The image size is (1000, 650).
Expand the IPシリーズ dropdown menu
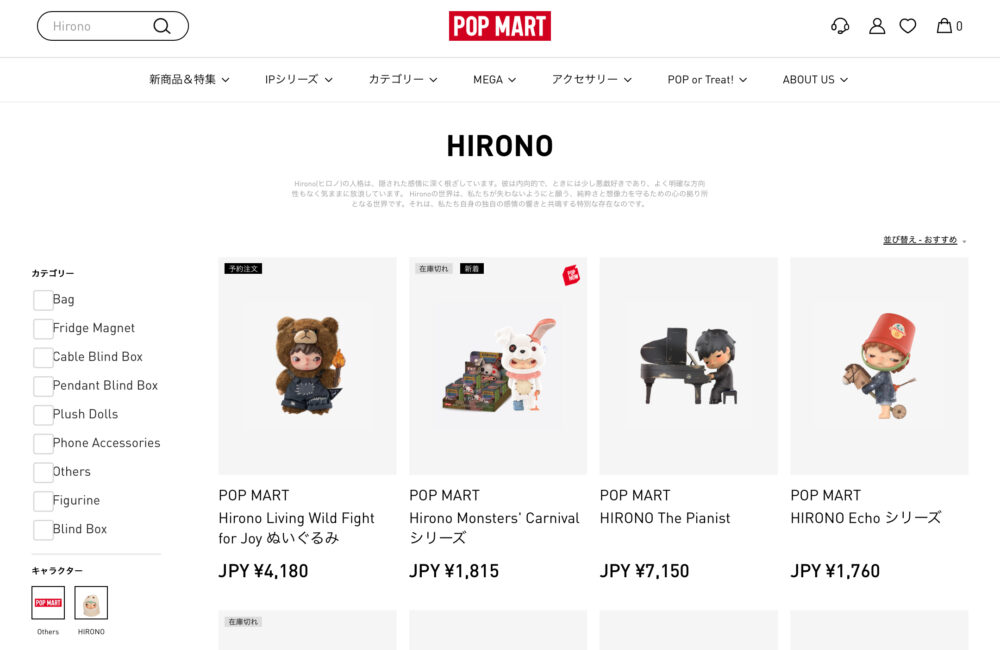298,80
